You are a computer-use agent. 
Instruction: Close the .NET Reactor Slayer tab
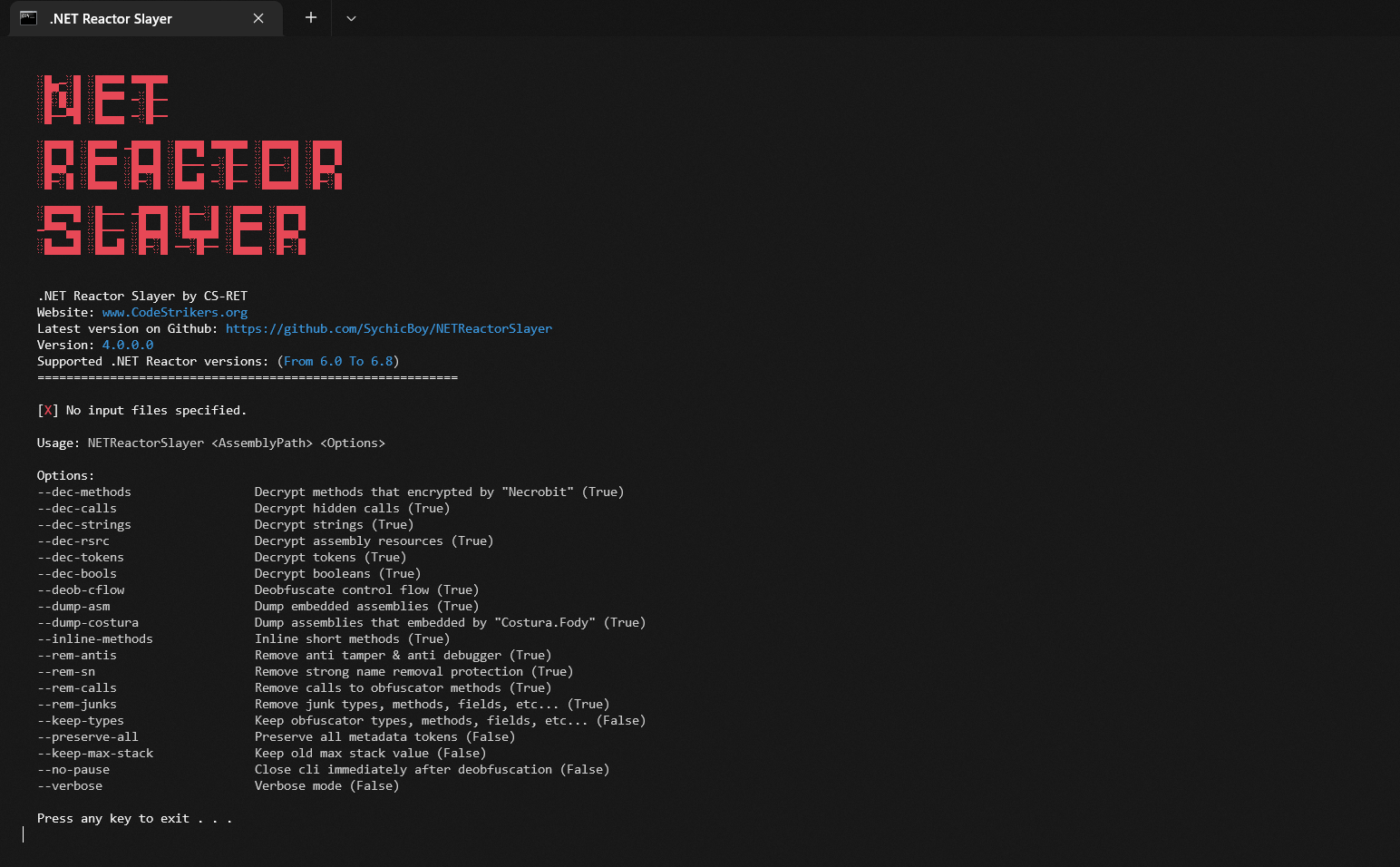pyautogui.click(x=258, y=18)
